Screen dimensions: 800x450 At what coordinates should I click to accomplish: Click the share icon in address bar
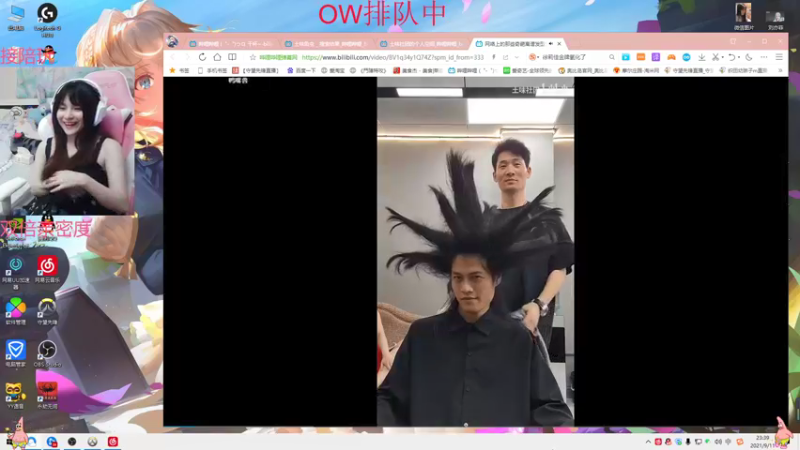[x=506, y=57]
